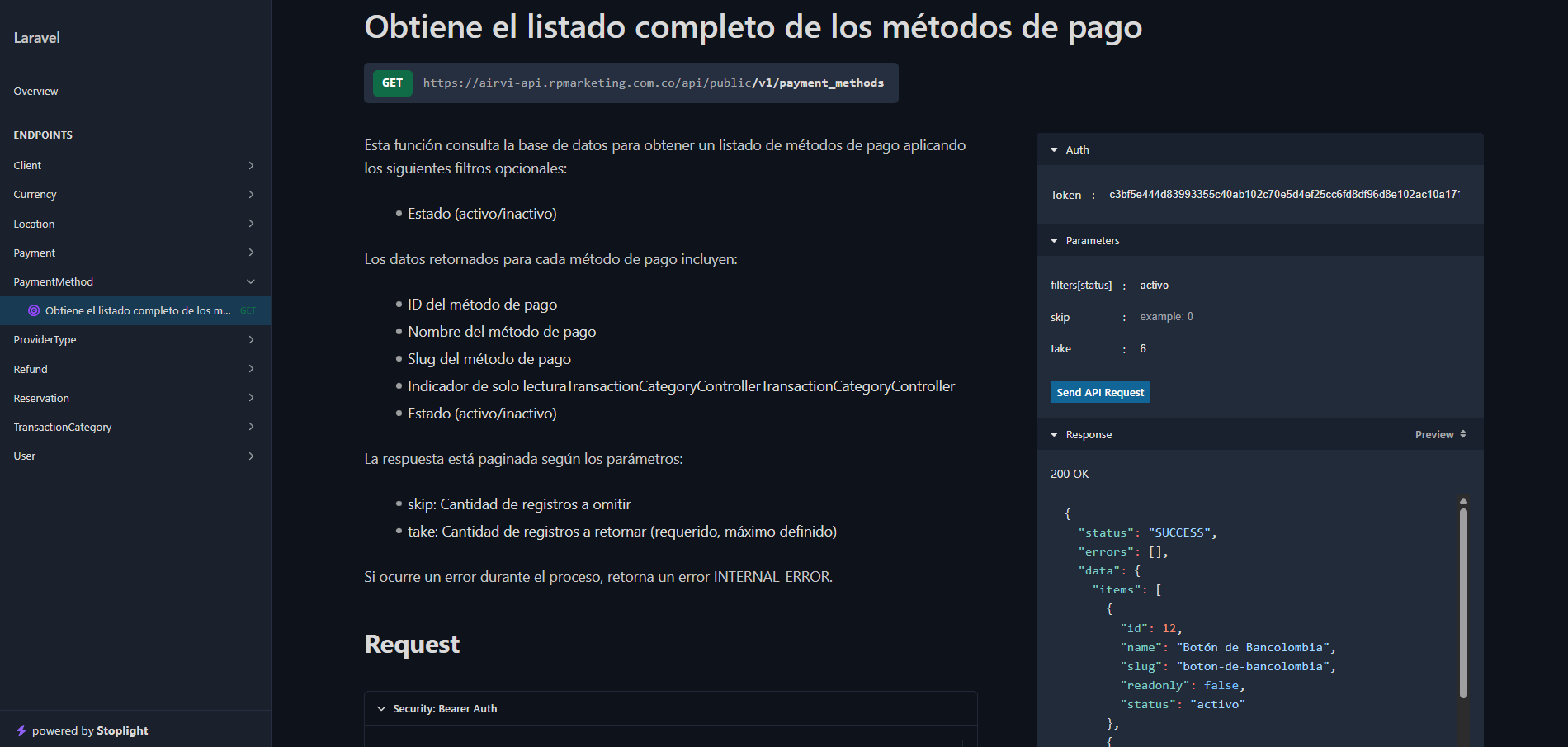The image size is (1568, 747).
Task: Click the green GET method badge
Action: 392,83
